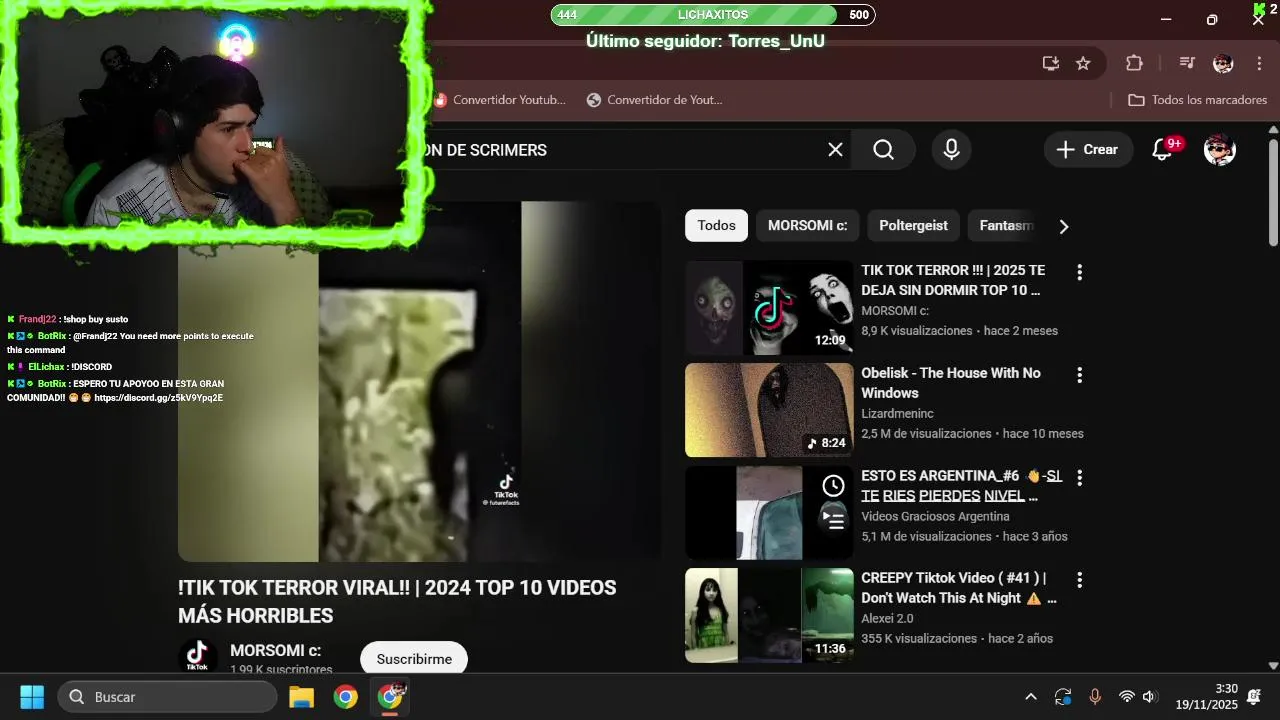Image resolution: width=1280 pixels, height=720 pixels.
Task: Open Windows Start menu
Action: point(32,697)
